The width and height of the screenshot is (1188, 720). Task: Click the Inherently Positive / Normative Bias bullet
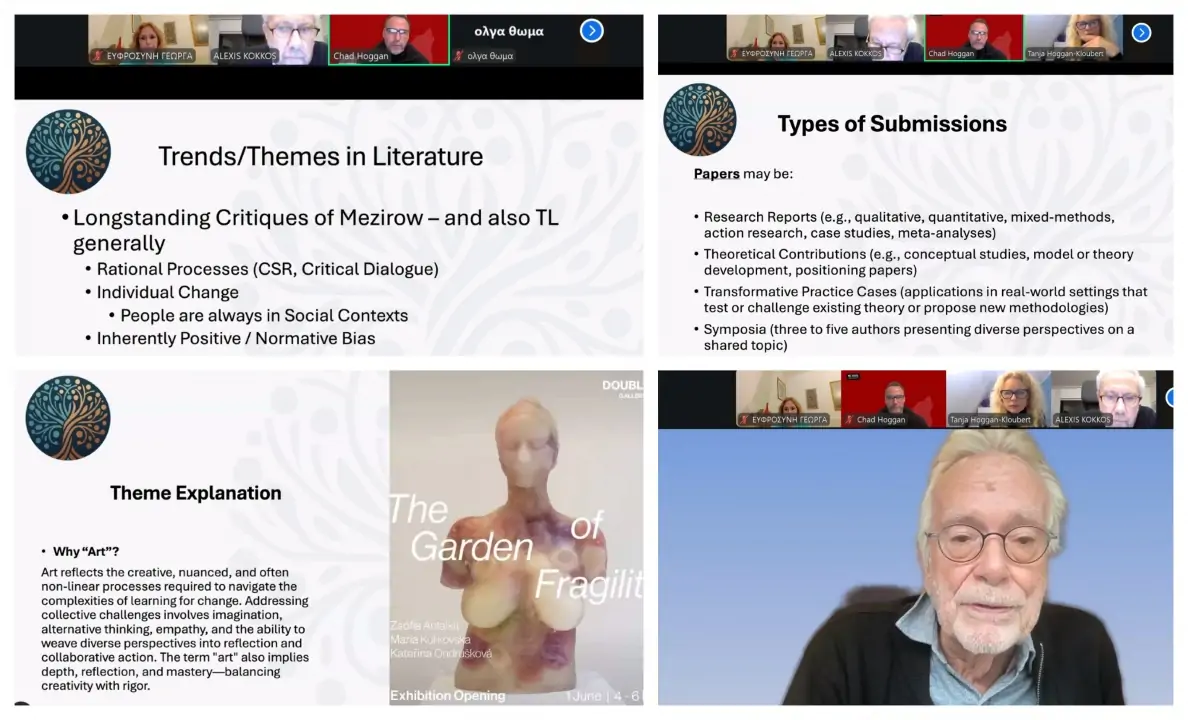(236, 338)
